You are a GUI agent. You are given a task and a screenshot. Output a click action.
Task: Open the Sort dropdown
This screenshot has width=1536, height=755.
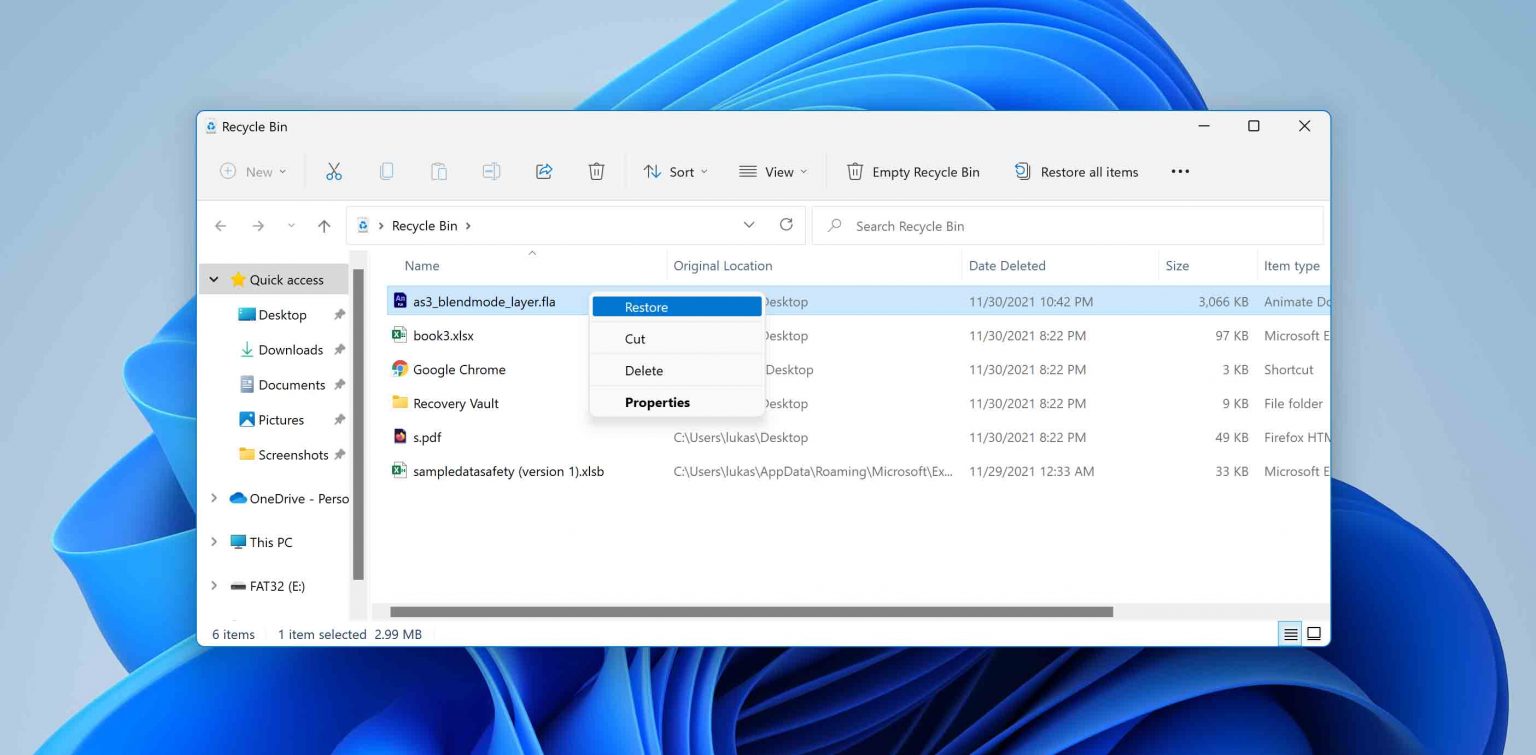coord(676,171)
